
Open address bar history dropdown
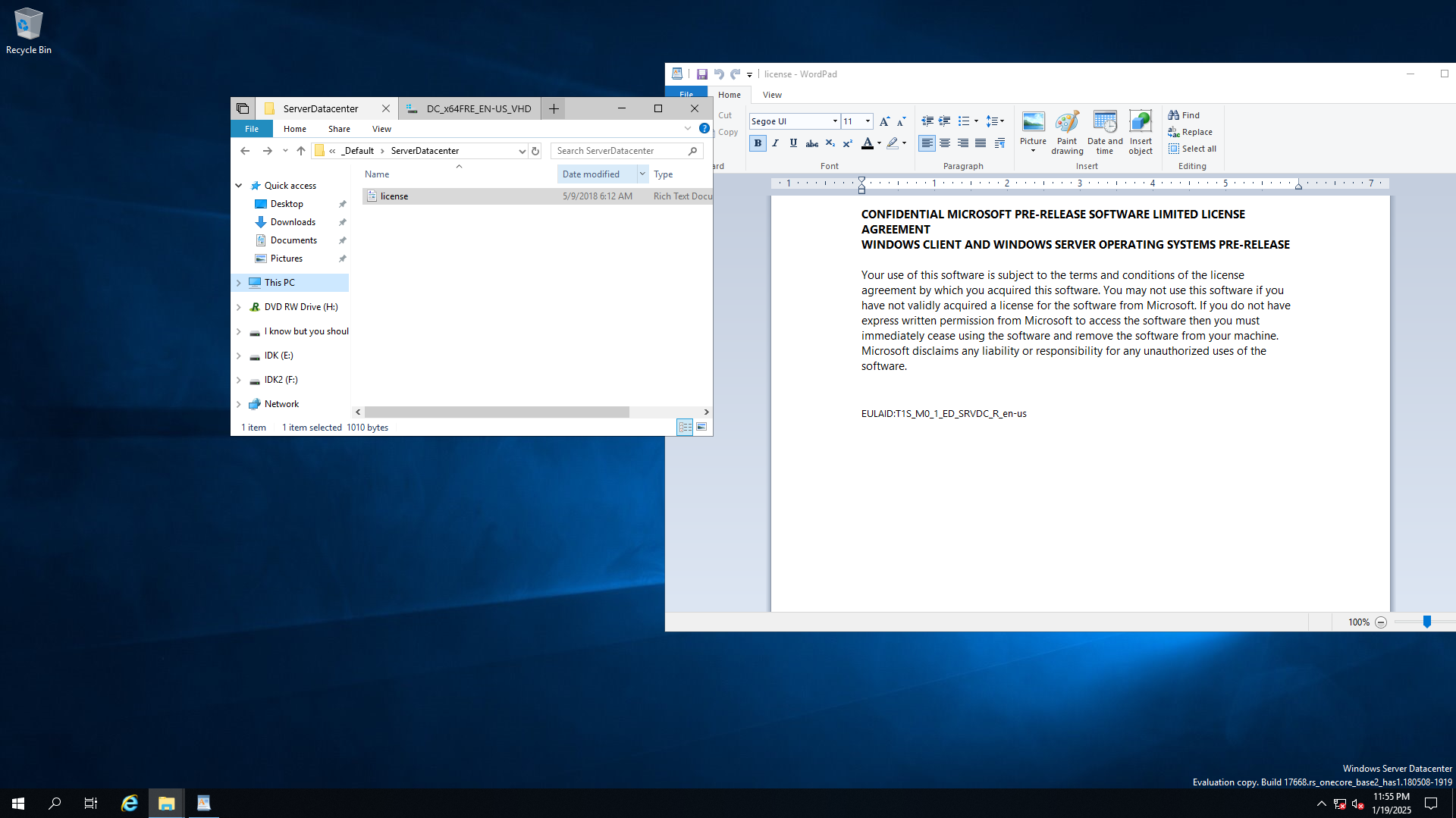(522, 151)
